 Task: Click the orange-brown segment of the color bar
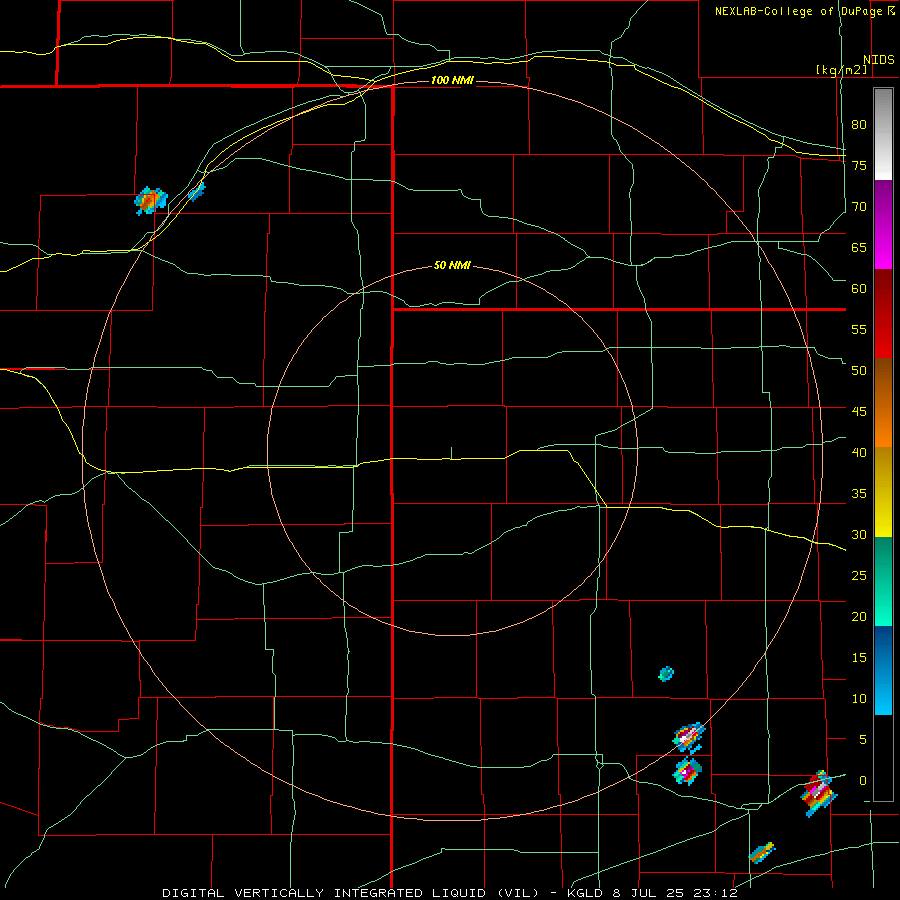click(x=883, y=403)
